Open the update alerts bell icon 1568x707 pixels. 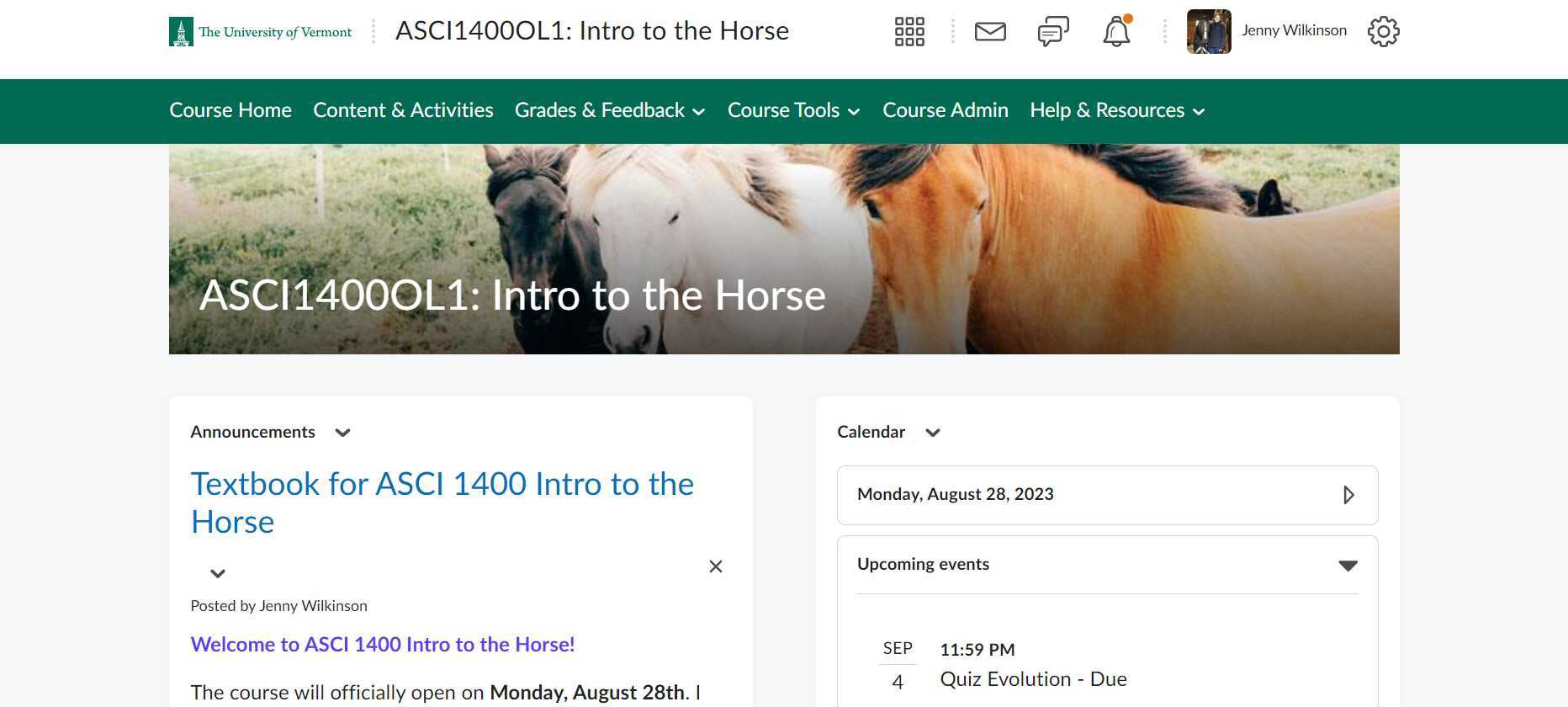coord(1116,32)
